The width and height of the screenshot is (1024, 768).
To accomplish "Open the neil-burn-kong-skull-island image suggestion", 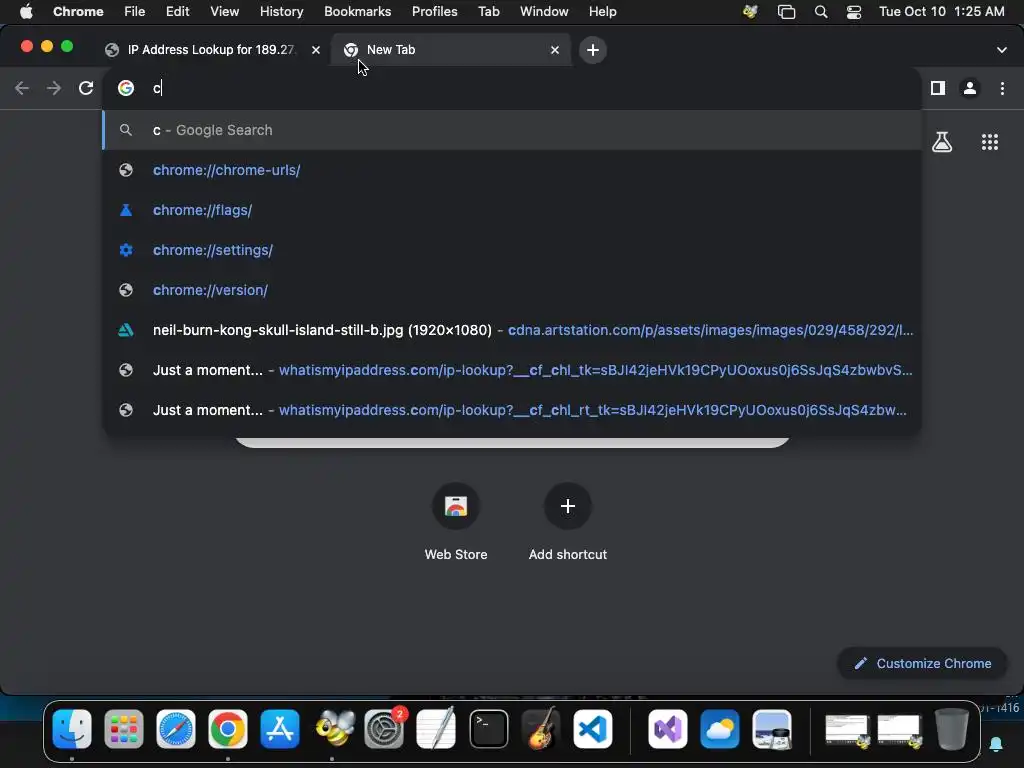I will tap(512, 330).
